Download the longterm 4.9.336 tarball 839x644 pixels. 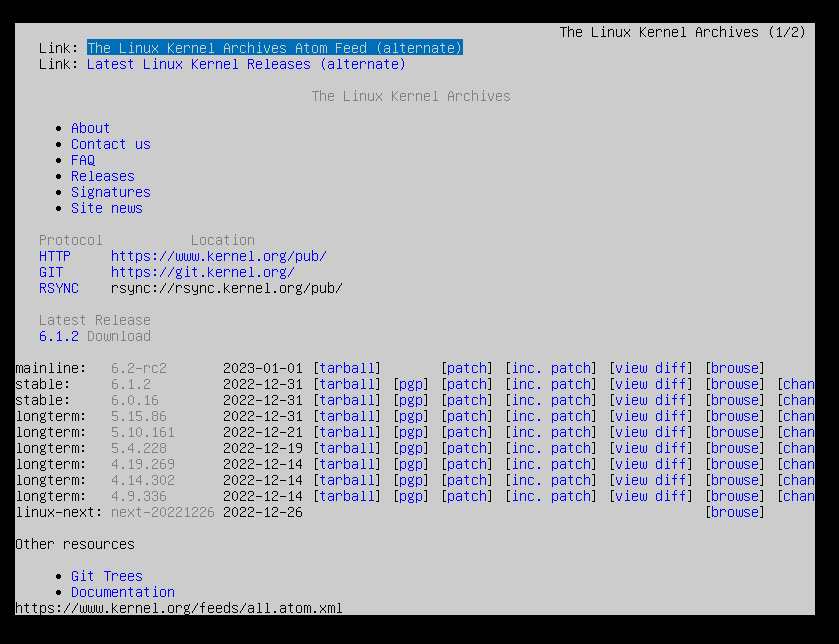[347, 497]
